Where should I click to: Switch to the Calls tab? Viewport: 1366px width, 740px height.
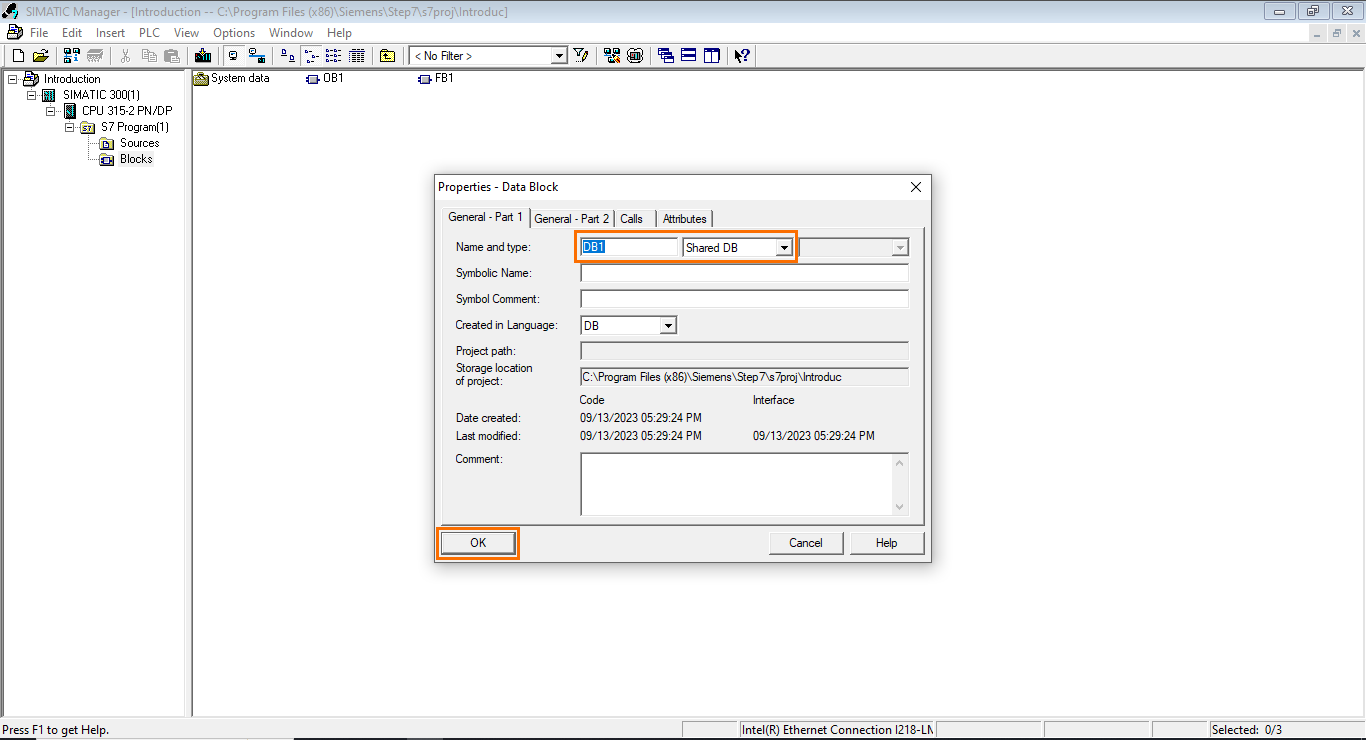(632, 218)
